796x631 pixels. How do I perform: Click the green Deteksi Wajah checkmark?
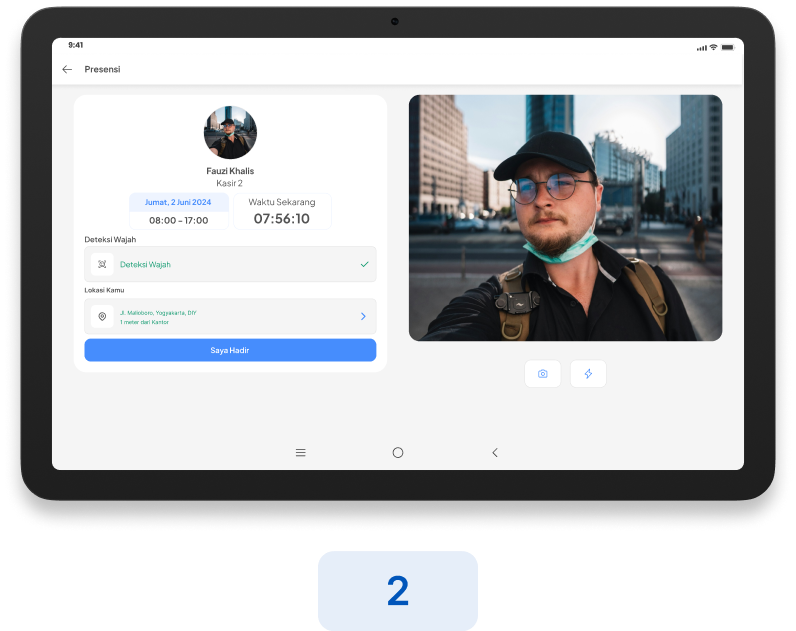(x=364, y=265)
